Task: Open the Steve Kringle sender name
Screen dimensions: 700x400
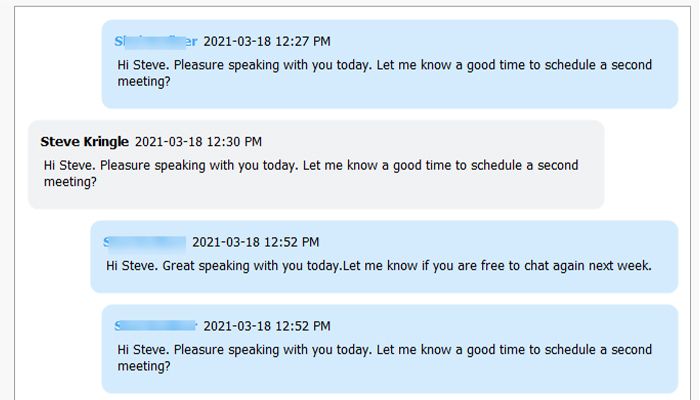Action: tap(86, 142)
